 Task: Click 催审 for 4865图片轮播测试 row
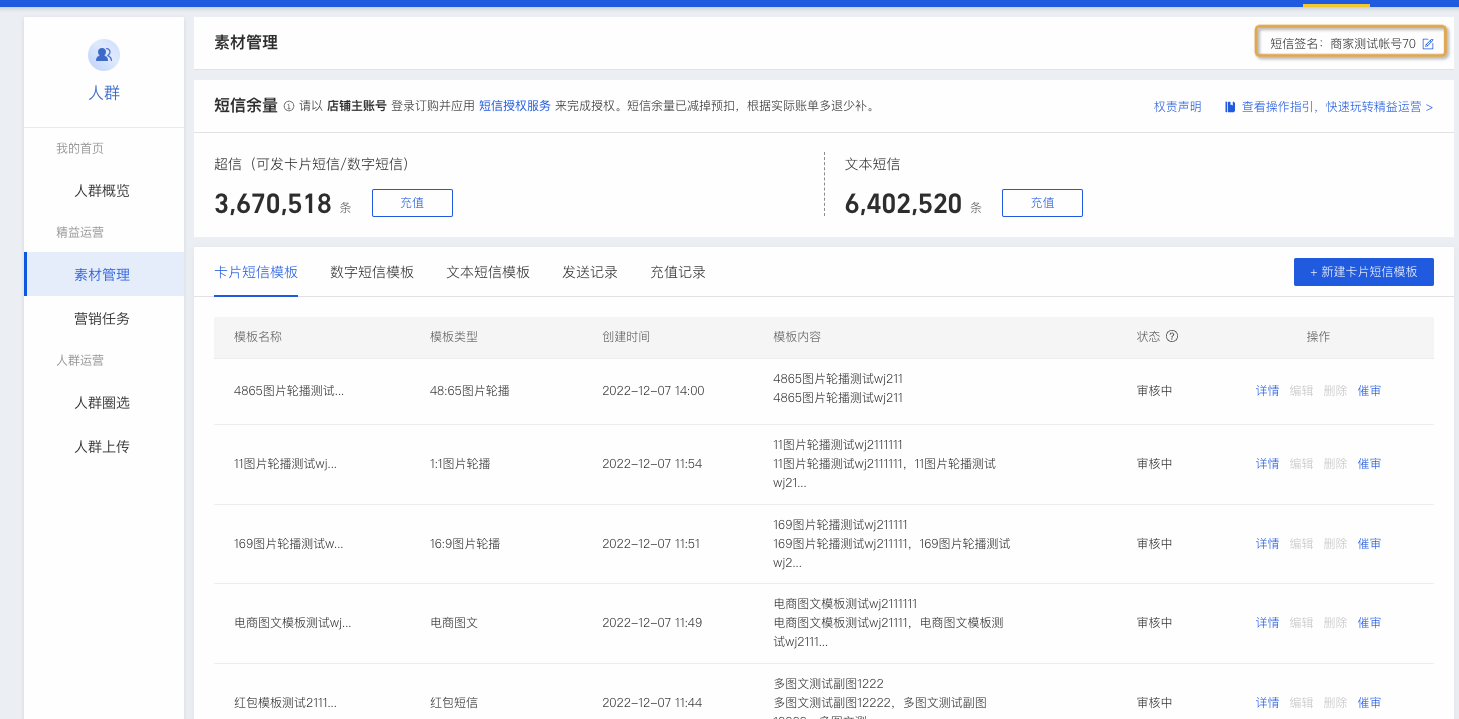[x=1369, y=391]
